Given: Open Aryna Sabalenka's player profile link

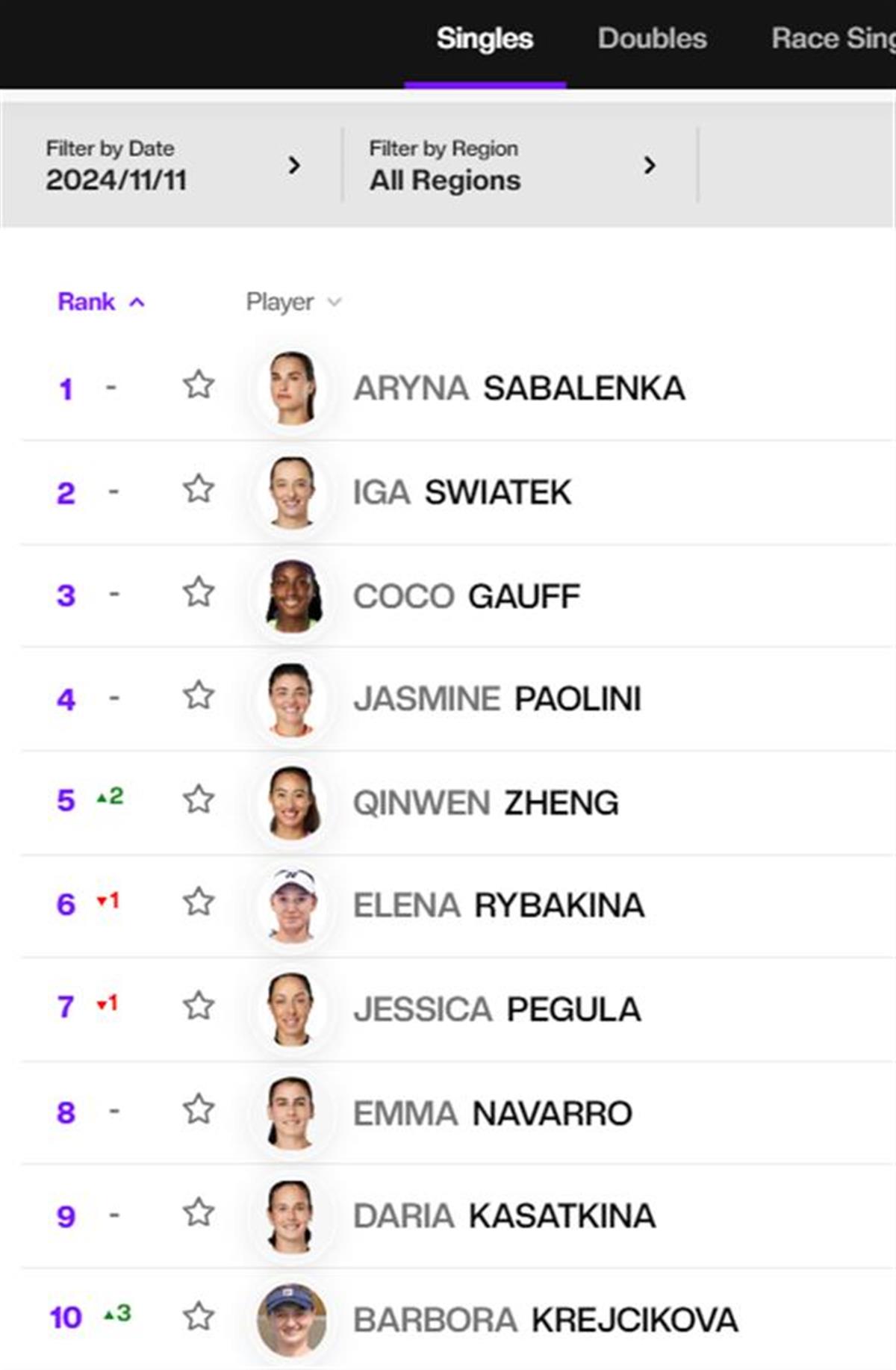Looking at the screenshot, I should [x=519, y=388].
